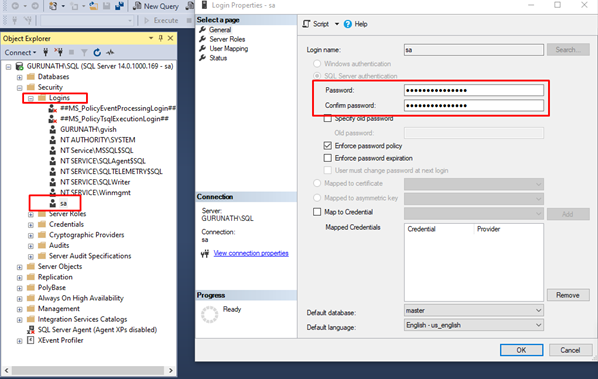
Task: Enable Enforce password expiration
Action: [x=328, y=158]
